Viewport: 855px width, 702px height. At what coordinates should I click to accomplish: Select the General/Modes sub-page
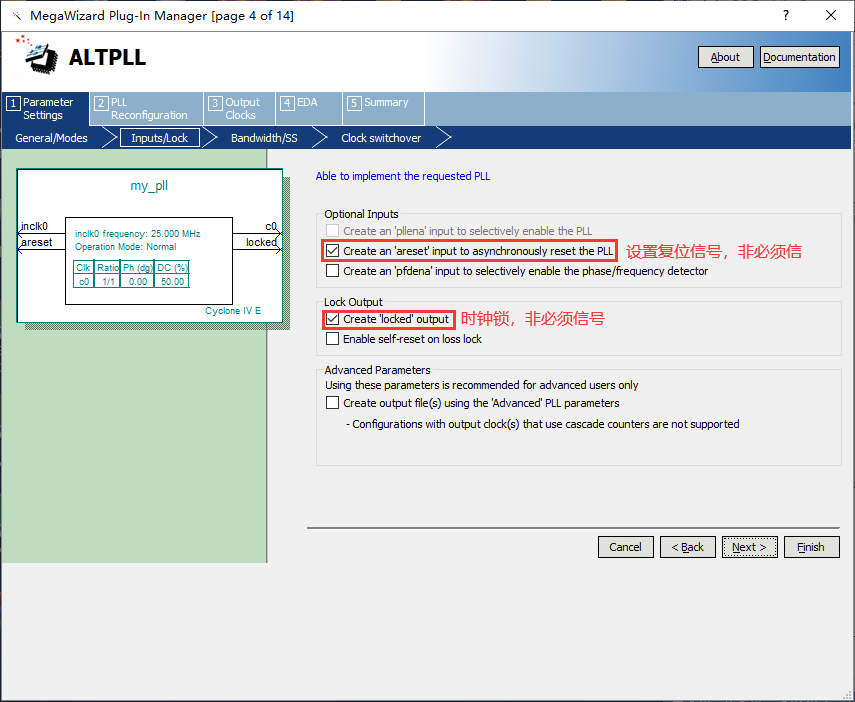(51, 138)
